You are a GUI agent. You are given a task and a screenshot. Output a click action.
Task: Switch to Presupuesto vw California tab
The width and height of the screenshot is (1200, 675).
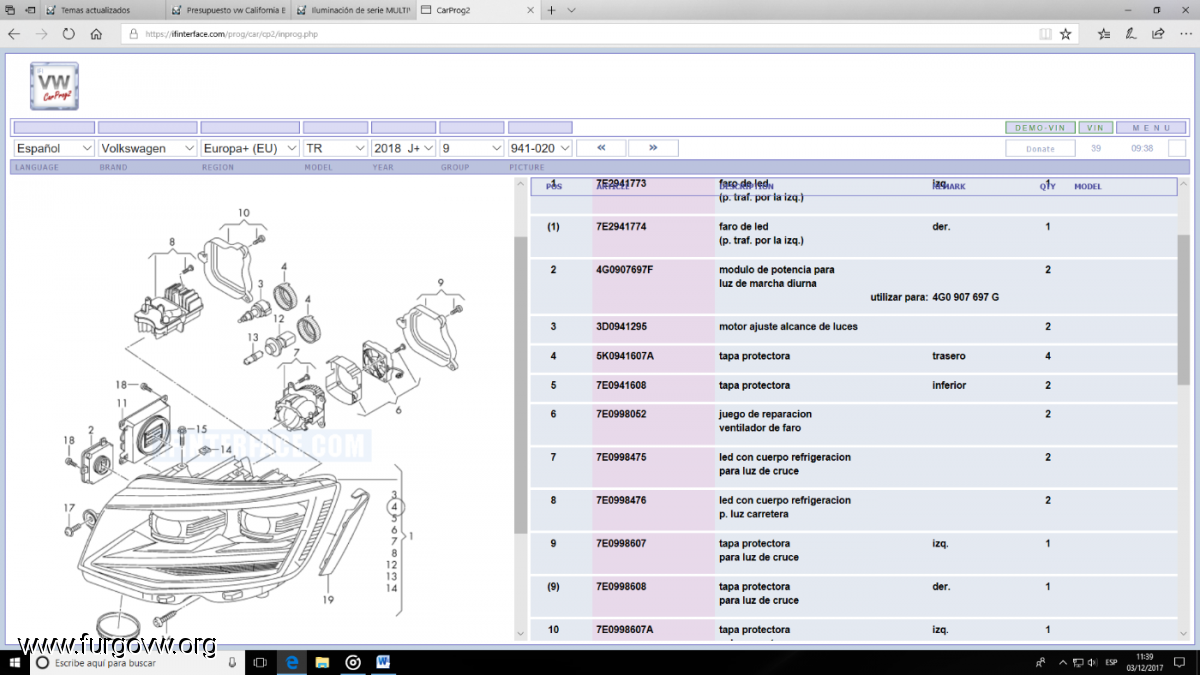[228, 10]
